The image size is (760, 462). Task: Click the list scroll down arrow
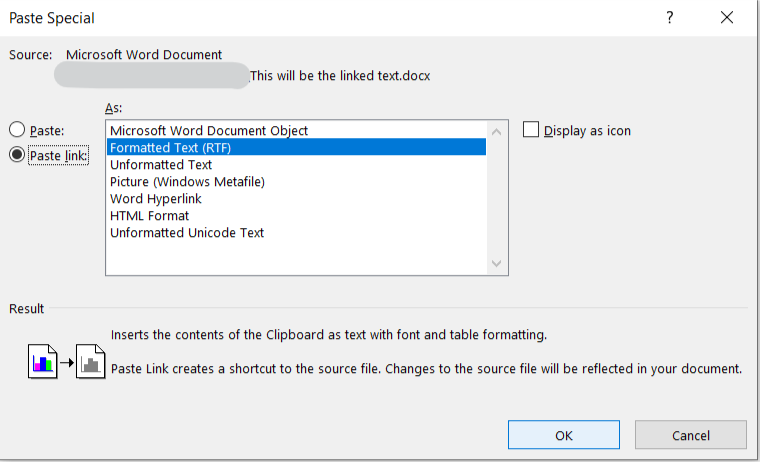pyautogui.click(x=497, y=264)
